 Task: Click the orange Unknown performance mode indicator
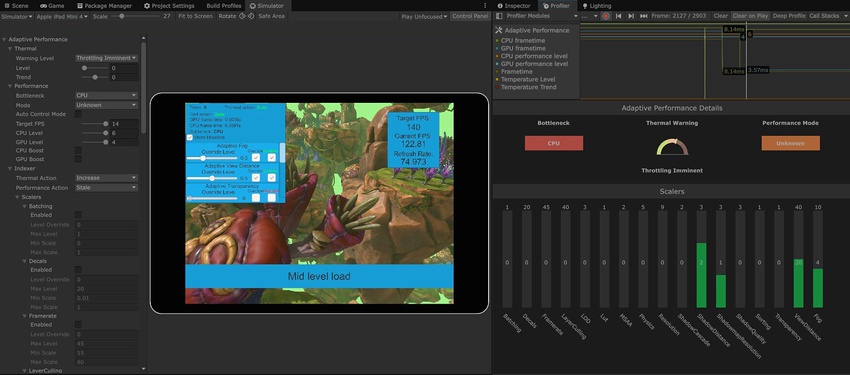tap(790, 143)
